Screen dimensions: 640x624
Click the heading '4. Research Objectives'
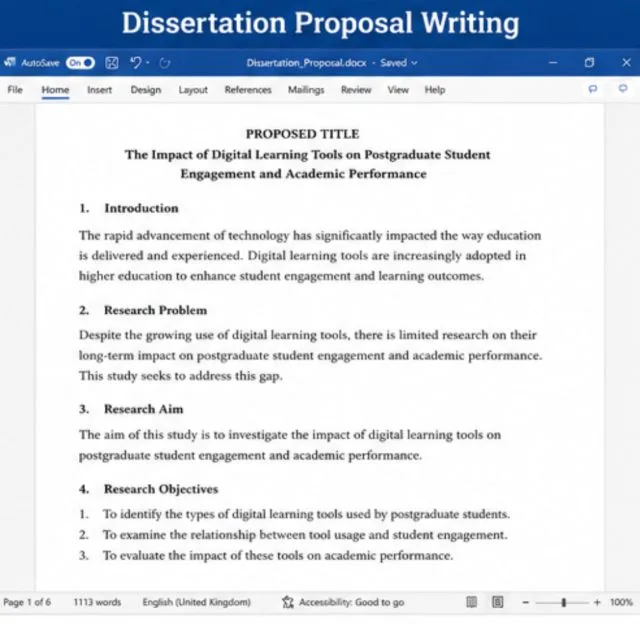pyautogui.click(x=149, y=489)
